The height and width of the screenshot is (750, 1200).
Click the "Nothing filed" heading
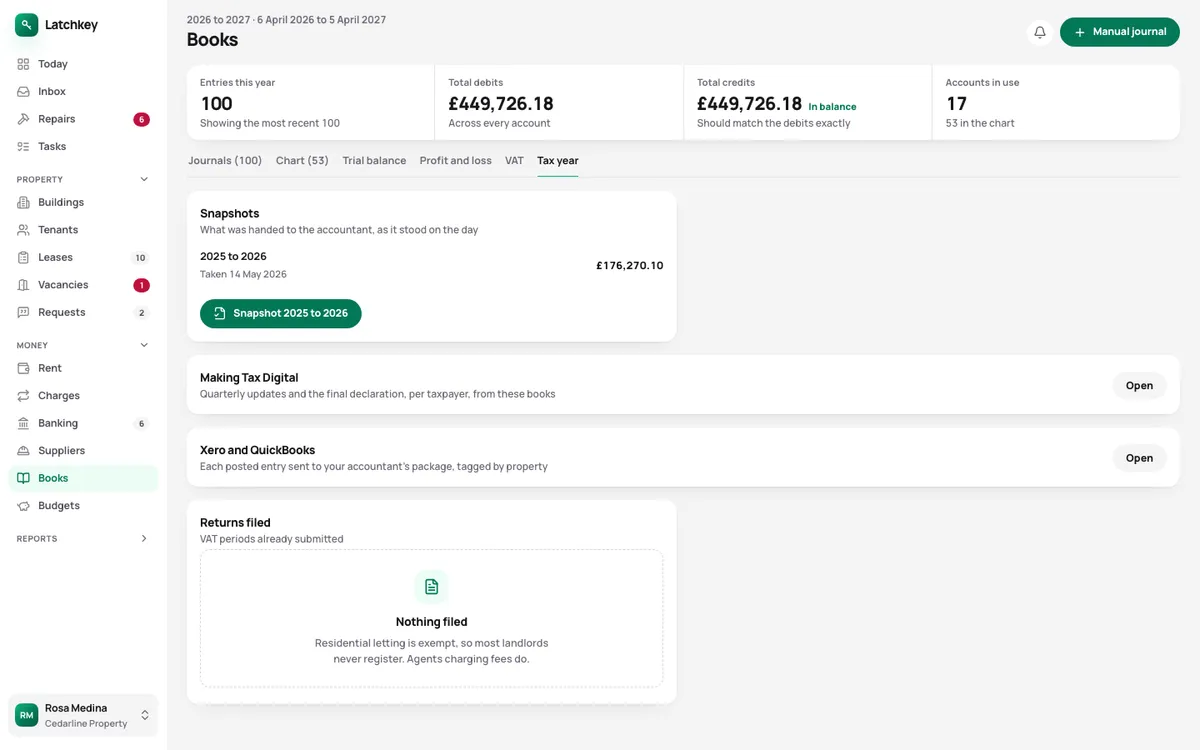[432, 622]
